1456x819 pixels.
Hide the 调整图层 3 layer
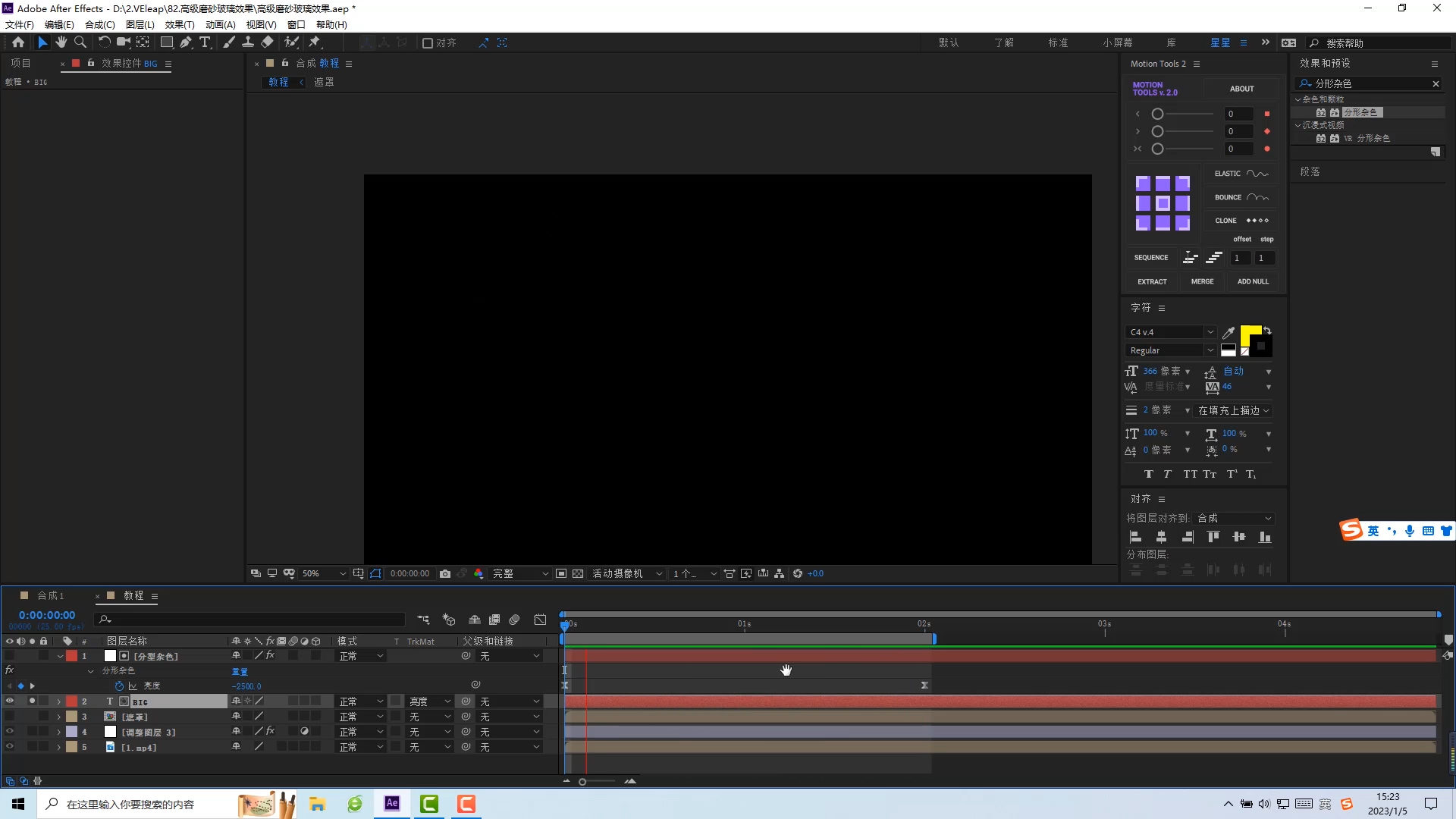(x=9, y=732)
